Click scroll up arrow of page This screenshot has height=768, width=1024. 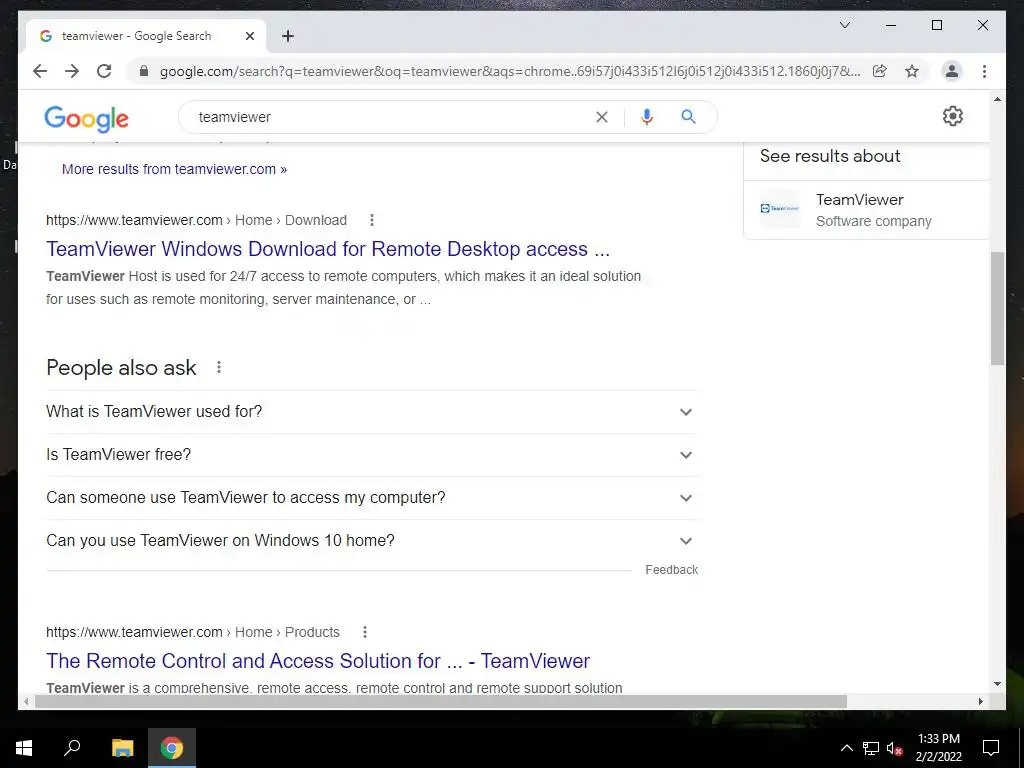(x=997, y=99)
